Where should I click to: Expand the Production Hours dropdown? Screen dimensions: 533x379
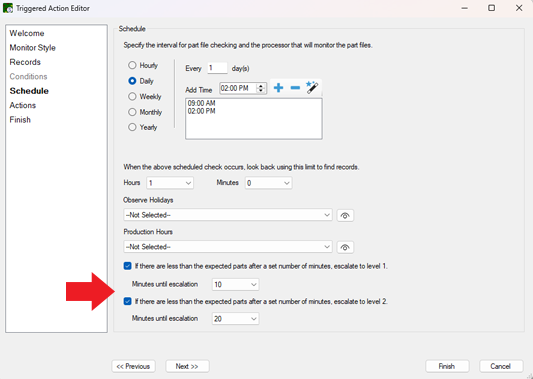(x=228, y=247)
